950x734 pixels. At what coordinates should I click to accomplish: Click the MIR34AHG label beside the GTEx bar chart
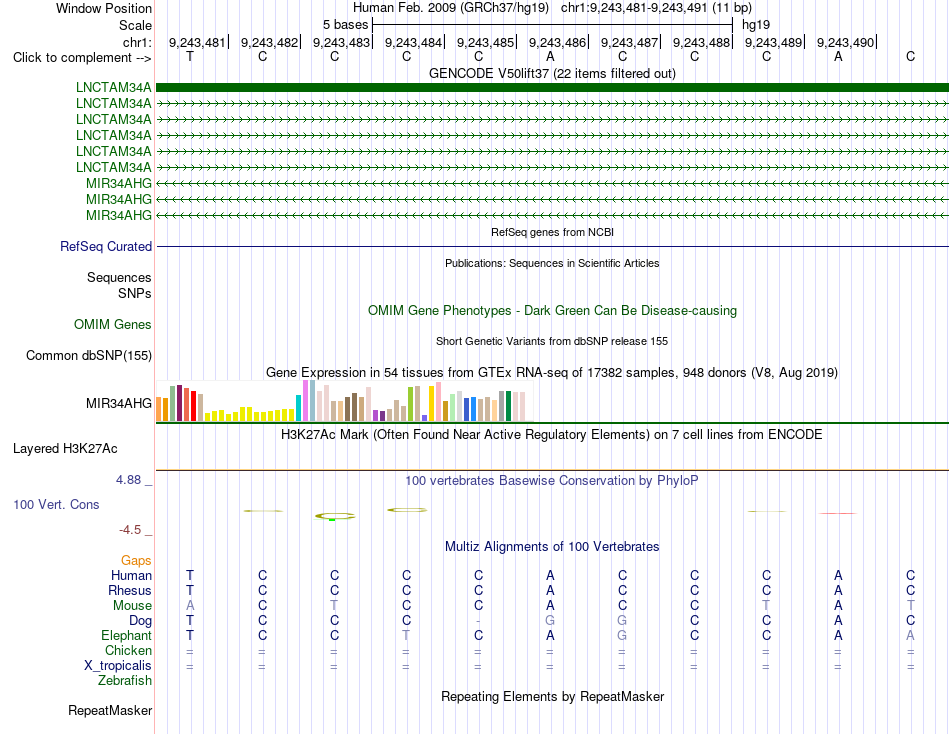pos(119,403)
